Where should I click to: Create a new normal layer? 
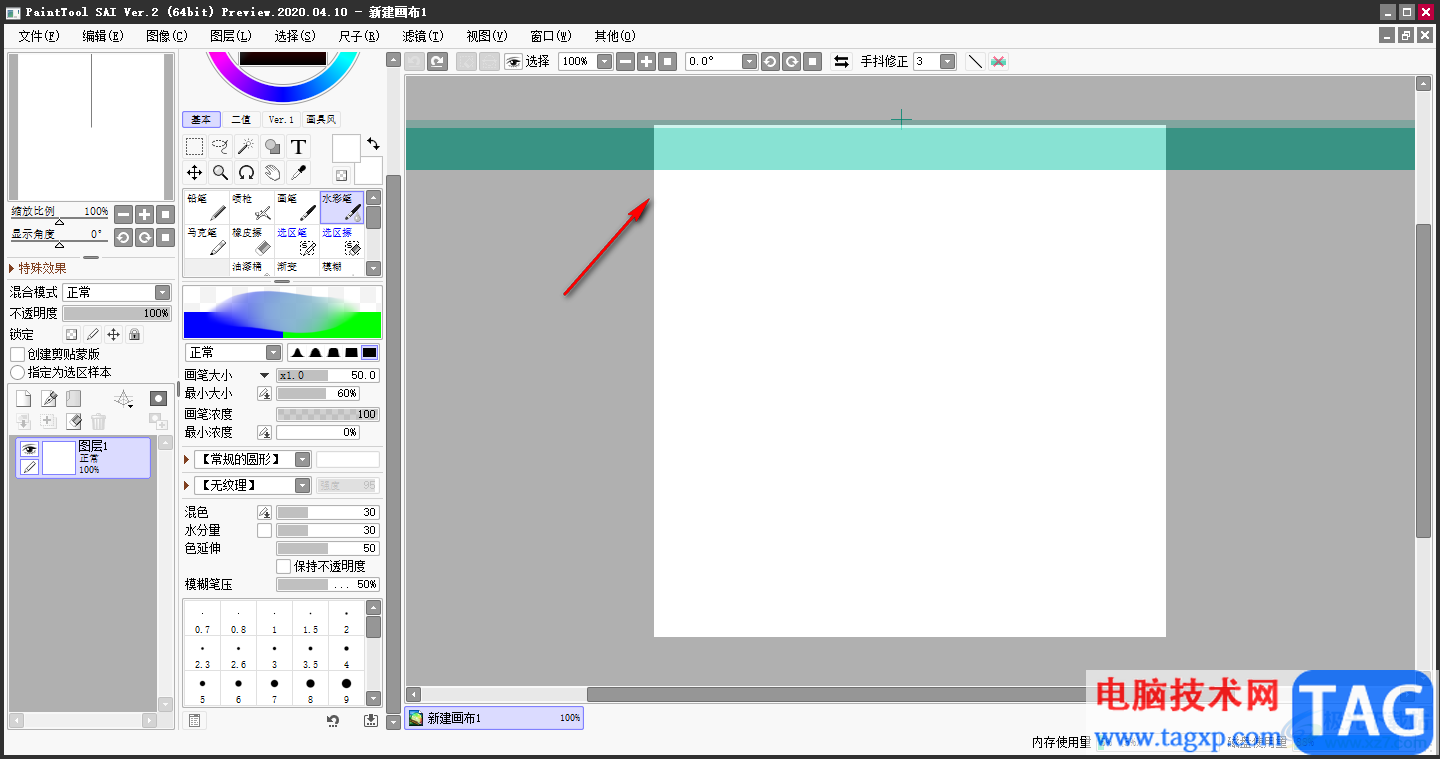23,398
